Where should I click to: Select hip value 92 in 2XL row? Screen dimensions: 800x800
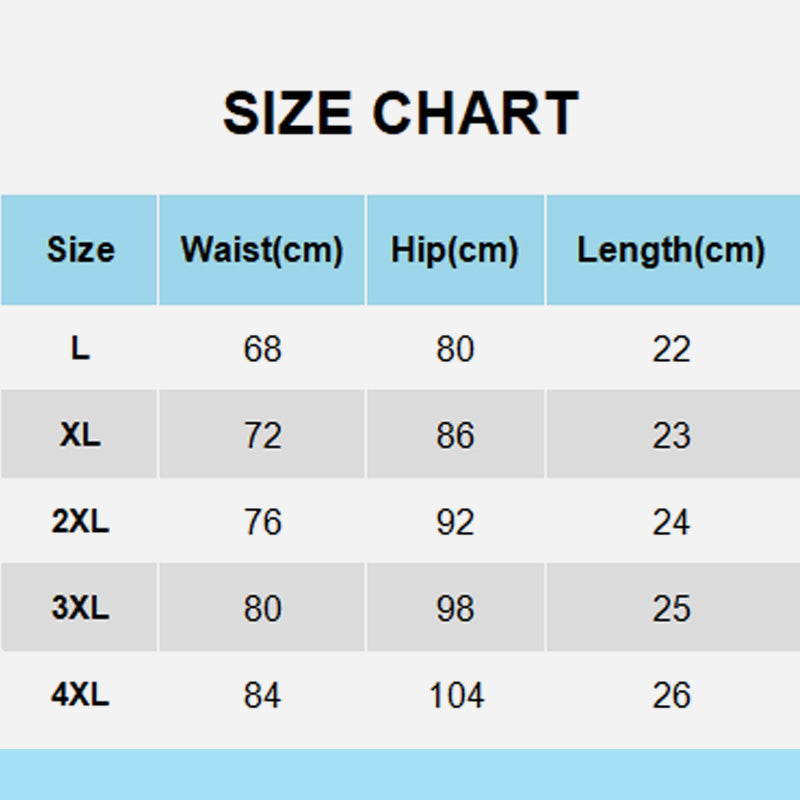[x=455, y=522]
